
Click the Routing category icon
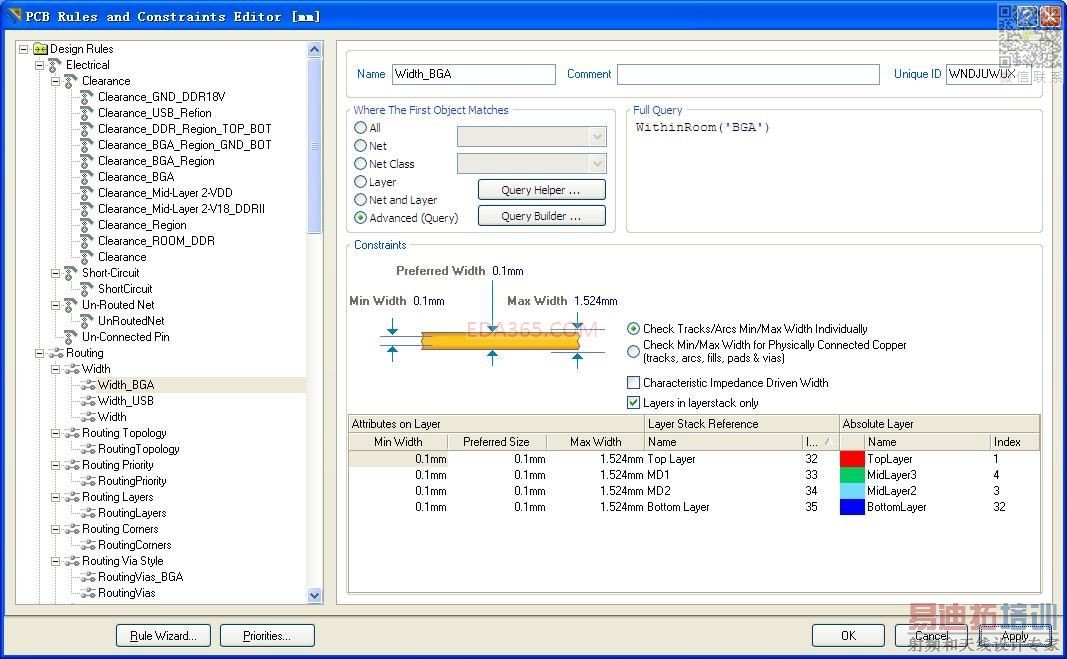pyautogui.click(x=55, y=353)
